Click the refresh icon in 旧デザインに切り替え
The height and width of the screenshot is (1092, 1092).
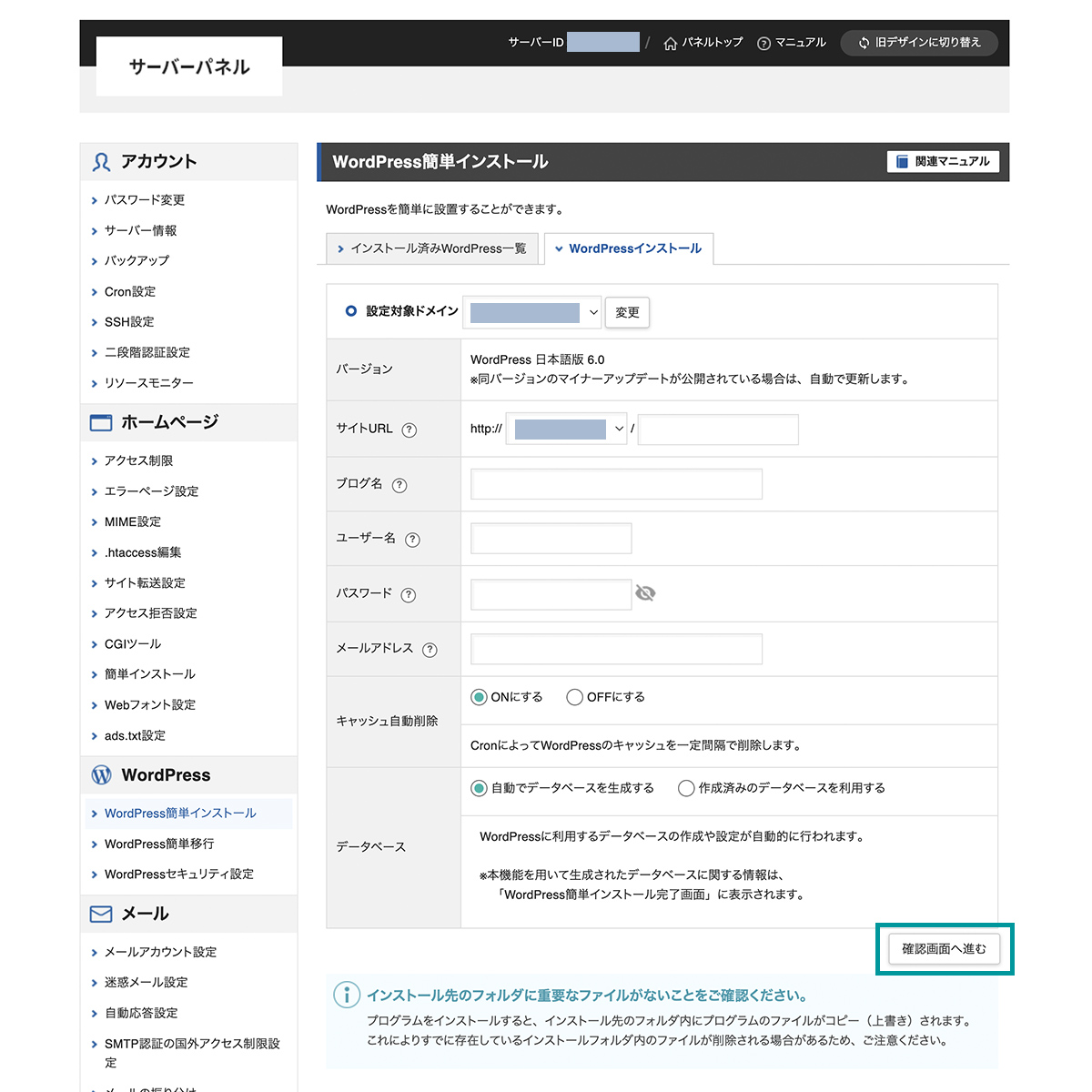coord(864,43)
